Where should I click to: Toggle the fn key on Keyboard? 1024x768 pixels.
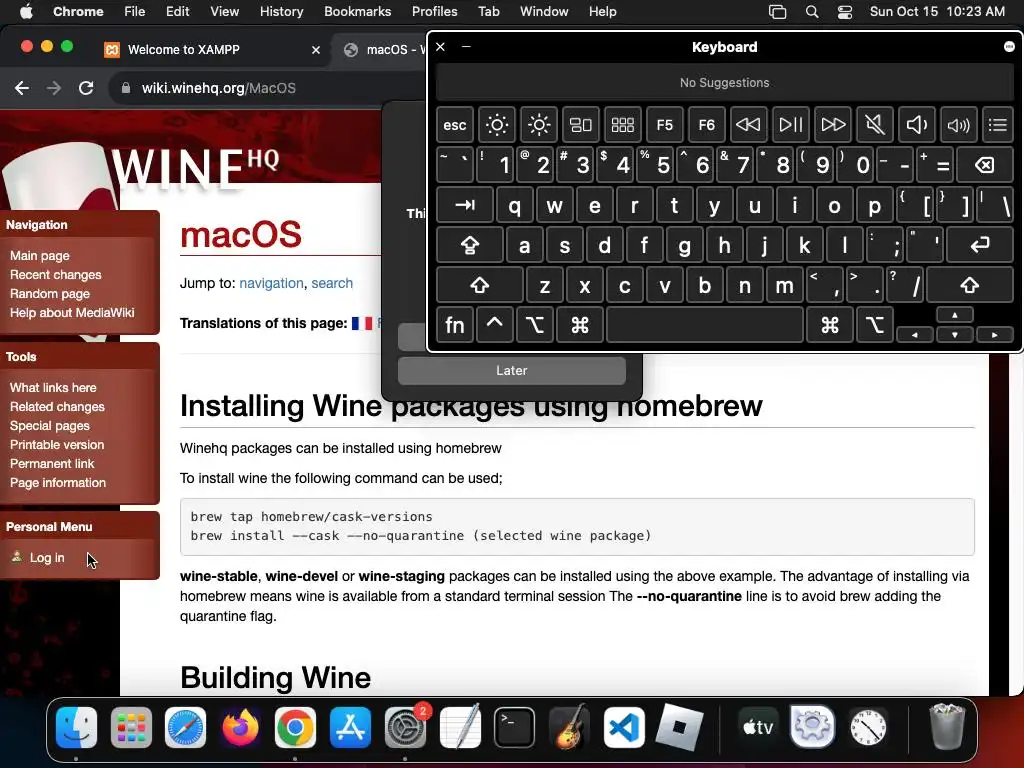pos(455,325)
